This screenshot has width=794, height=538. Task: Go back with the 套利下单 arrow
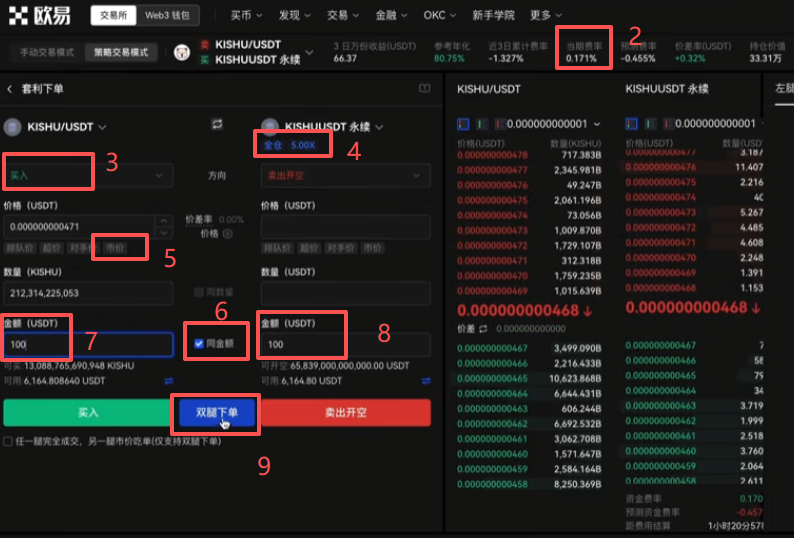[x=10, y=89]
